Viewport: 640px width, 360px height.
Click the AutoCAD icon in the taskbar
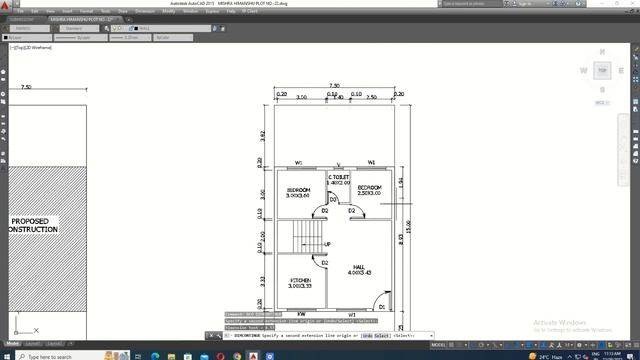tap(253, 356)
